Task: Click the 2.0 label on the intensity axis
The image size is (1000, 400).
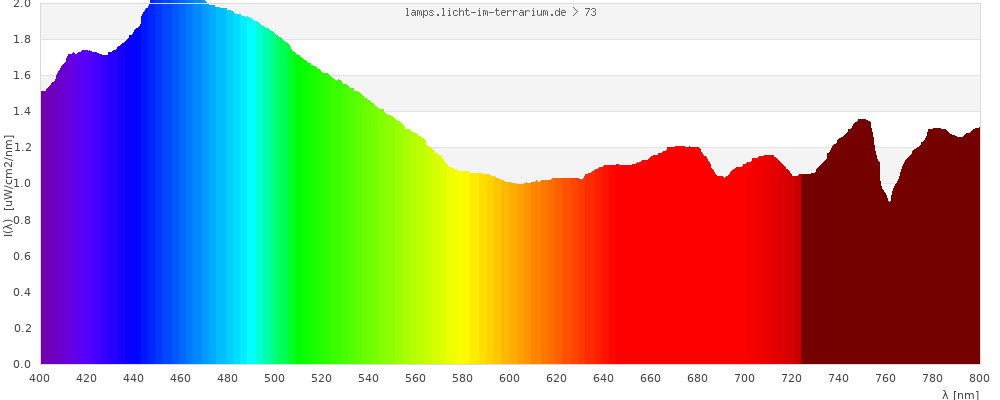Action: (x=21, y=4)
